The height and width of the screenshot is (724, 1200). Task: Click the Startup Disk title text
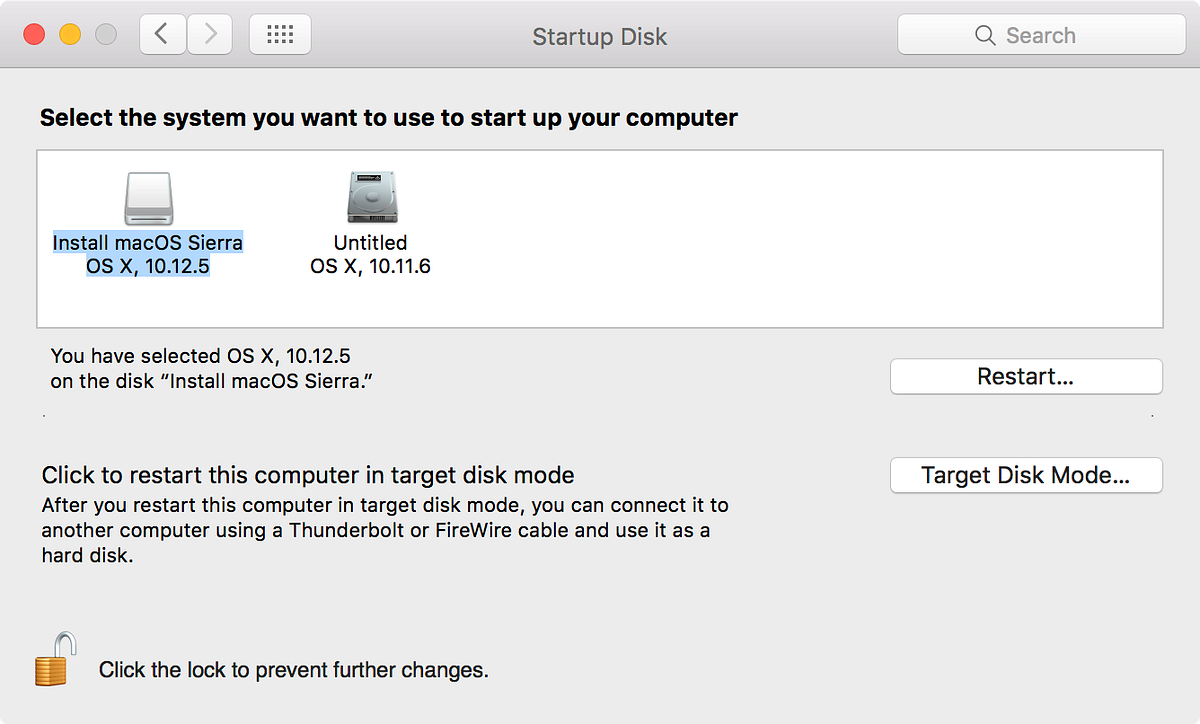[x=599, y=36]
